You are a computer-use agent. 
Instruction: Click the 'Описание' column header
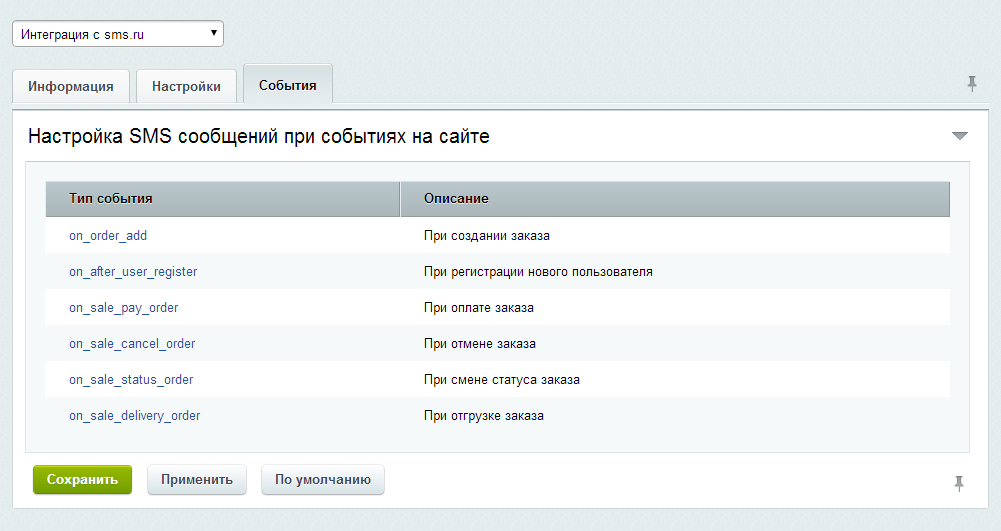456,199
